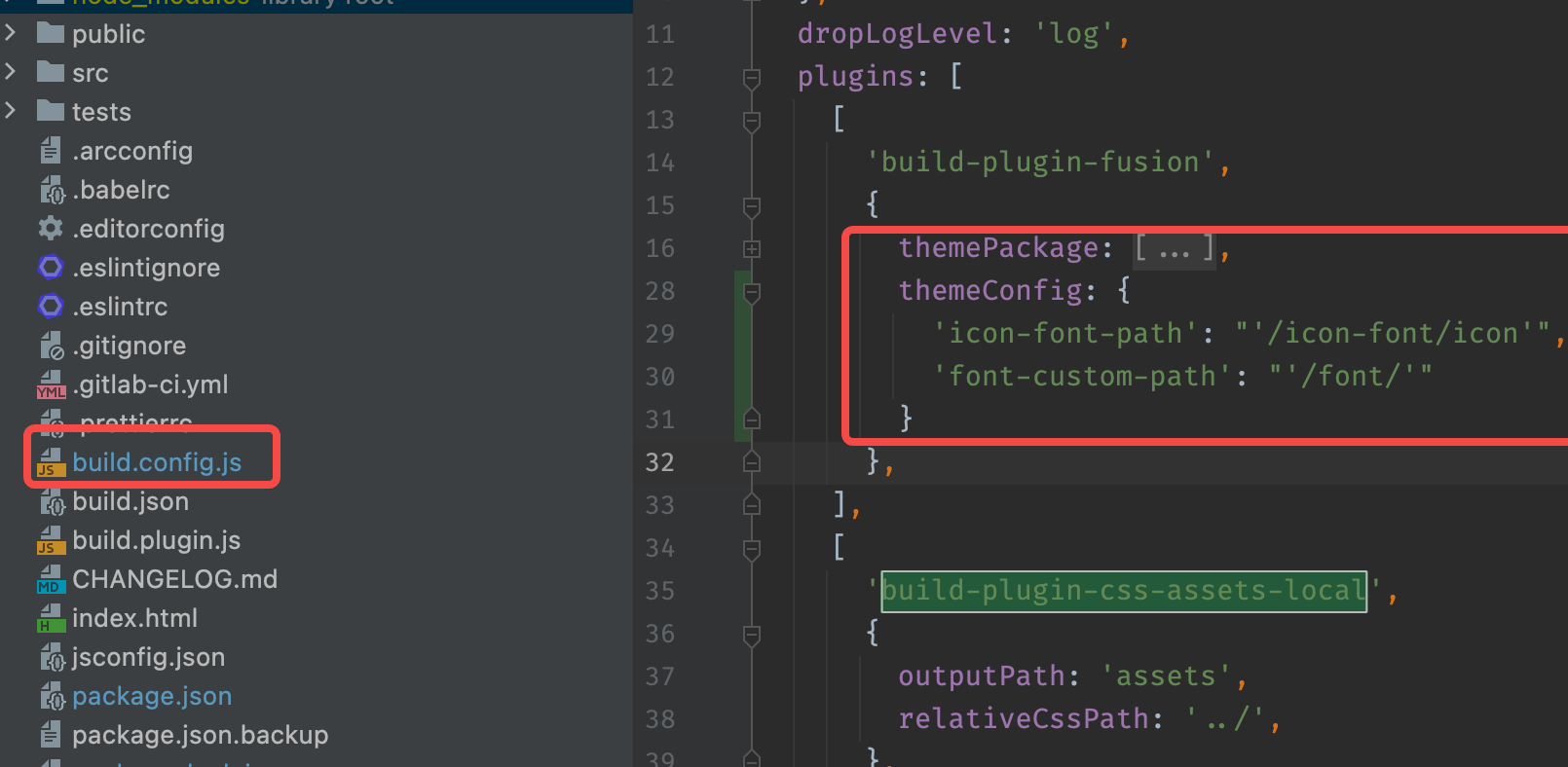Click line number 35 in the gutter
1568x767 pixels.
pyautogui.click(x=659, y=591)
